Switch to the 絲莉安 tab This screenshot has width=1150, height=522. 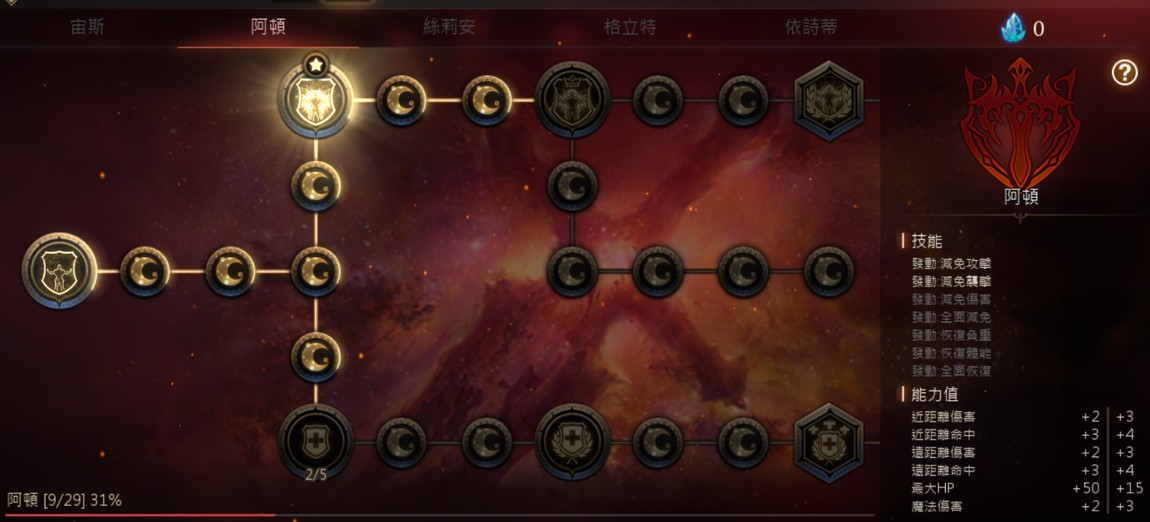click(450, 28)
